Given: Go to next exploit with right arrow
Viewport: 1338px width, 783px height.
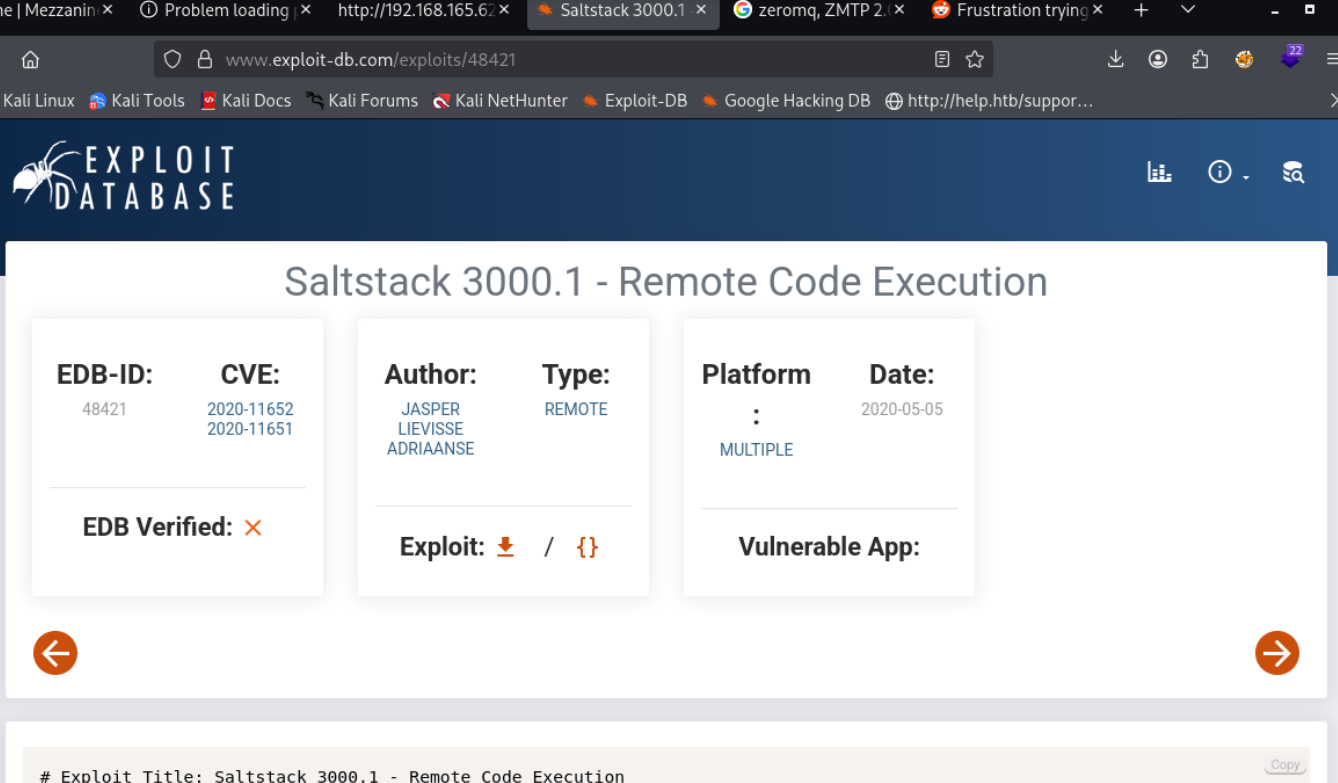Looking at the screenshot, I should 1277,653.
